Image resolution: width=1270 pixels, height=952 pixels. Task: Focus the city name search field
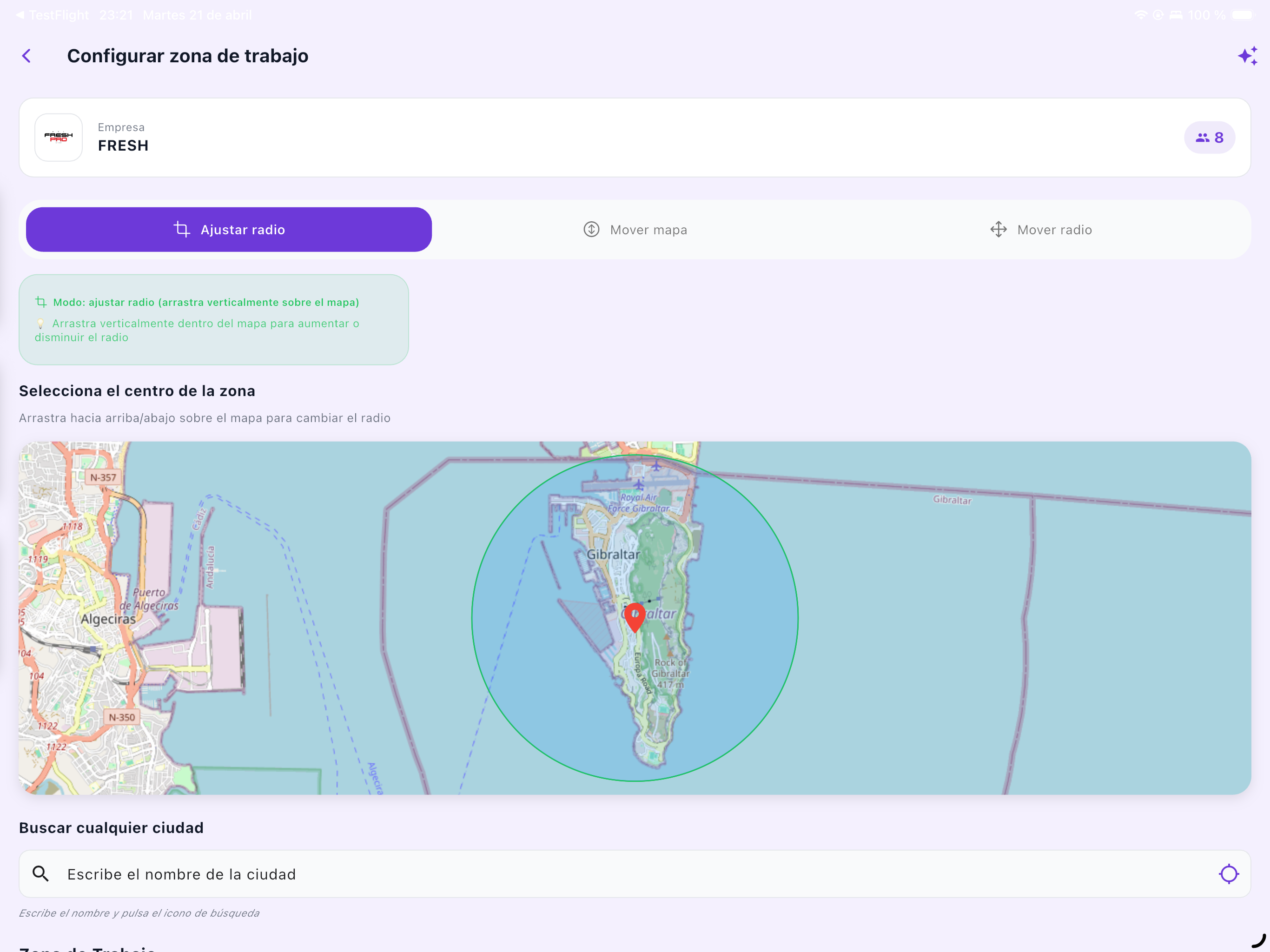(635, 874)
